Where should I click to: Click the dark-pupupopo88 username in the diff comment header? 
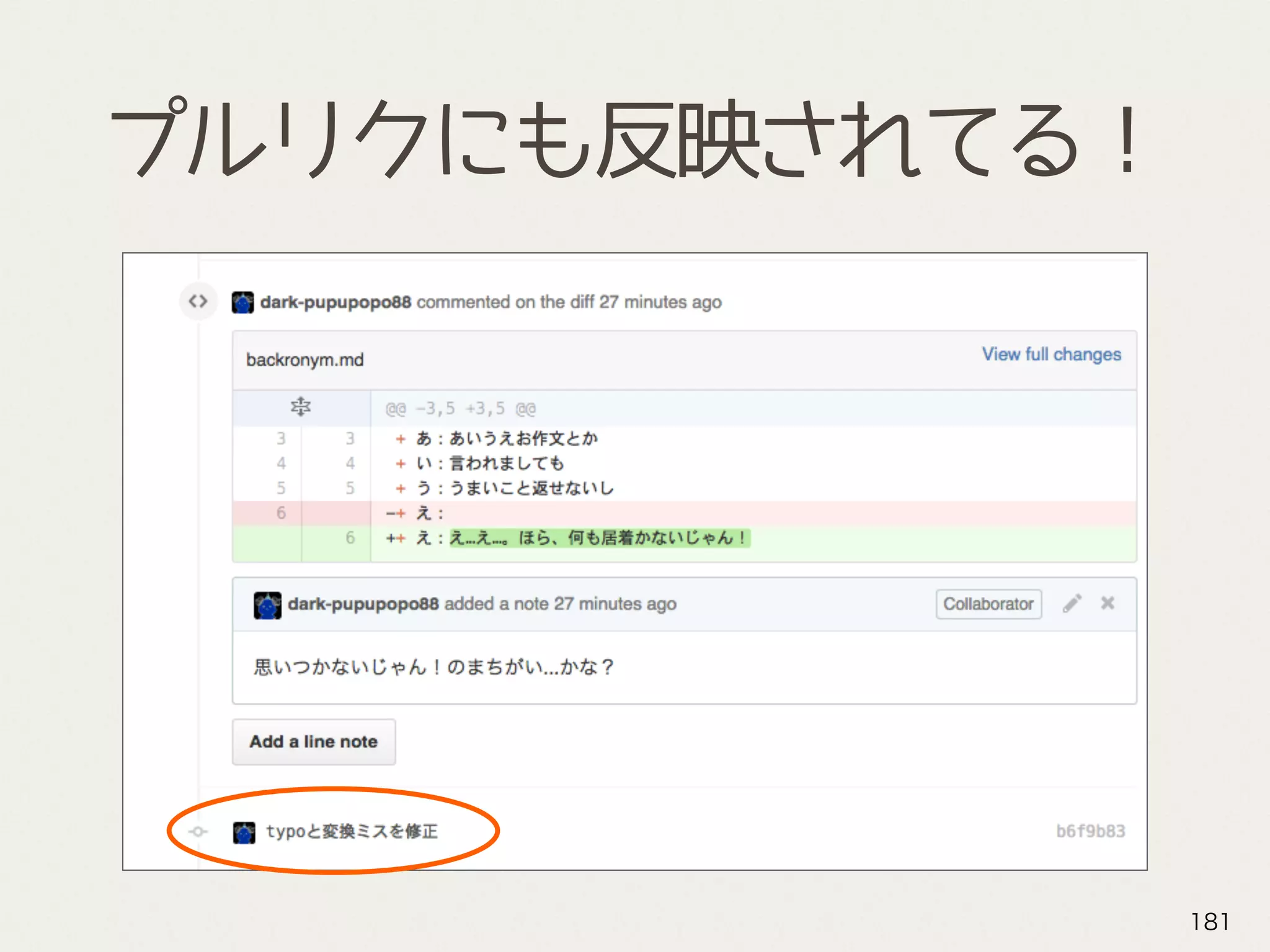[x=335, y=302]
